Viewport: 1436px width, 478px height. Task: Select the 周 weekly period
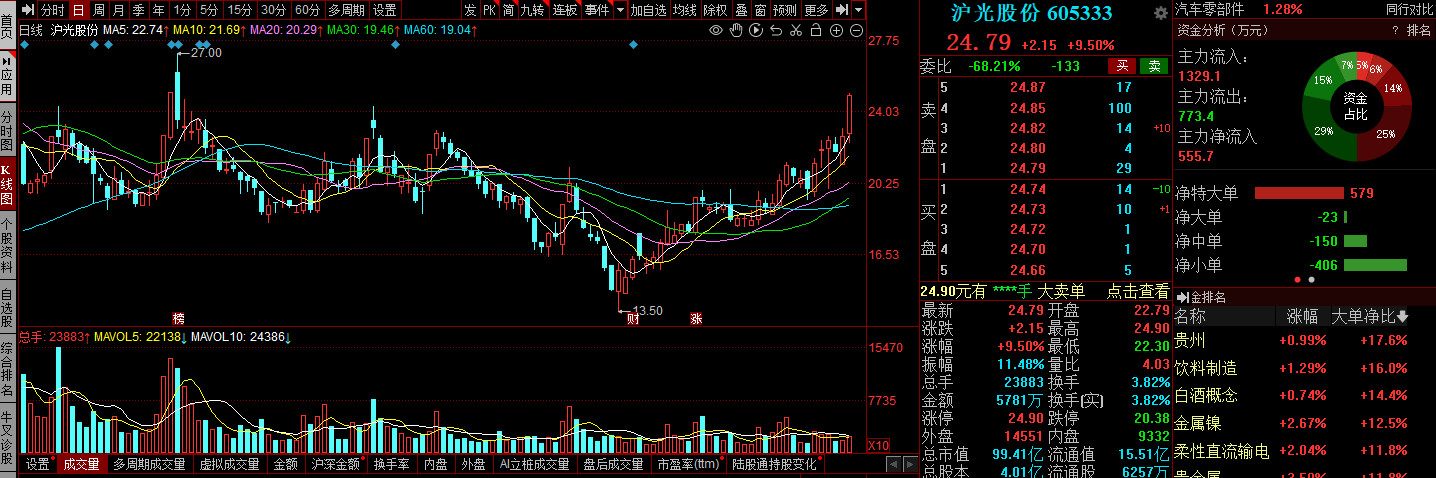(99, 10)
